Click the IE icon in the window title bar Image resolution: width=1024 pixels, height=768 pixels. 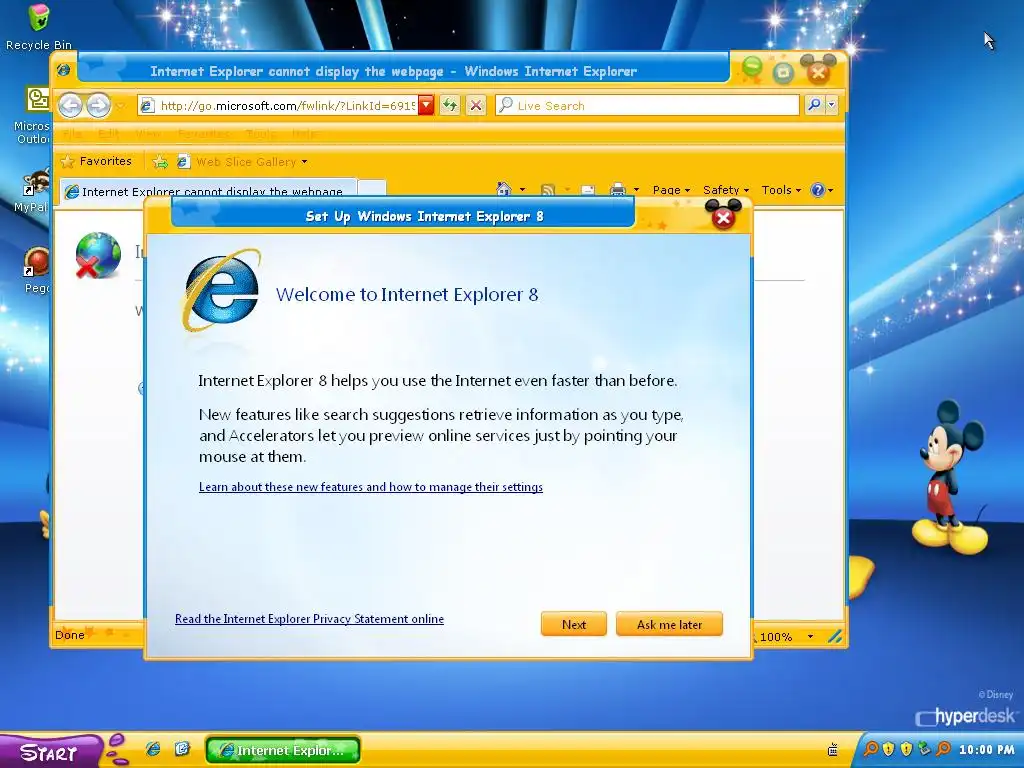(x=63, y=70)
